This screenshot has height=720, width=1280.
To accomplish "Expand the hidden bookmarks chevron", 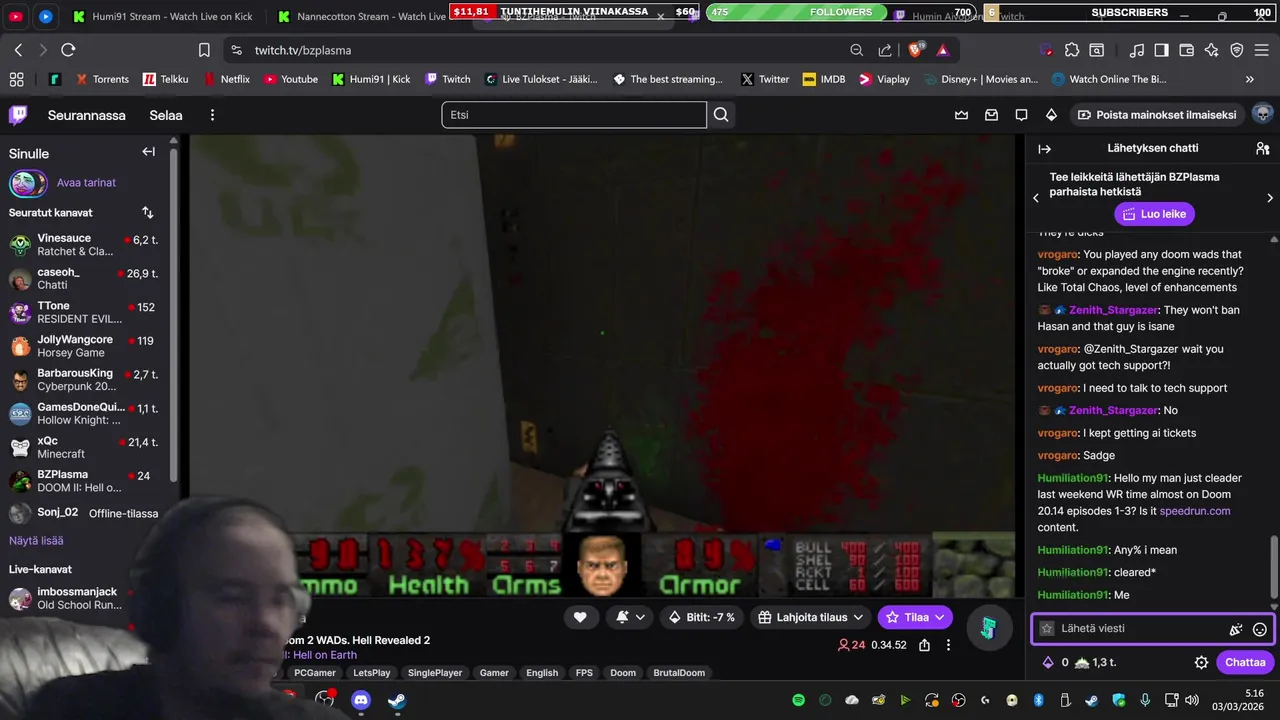I will (1249, 79).
